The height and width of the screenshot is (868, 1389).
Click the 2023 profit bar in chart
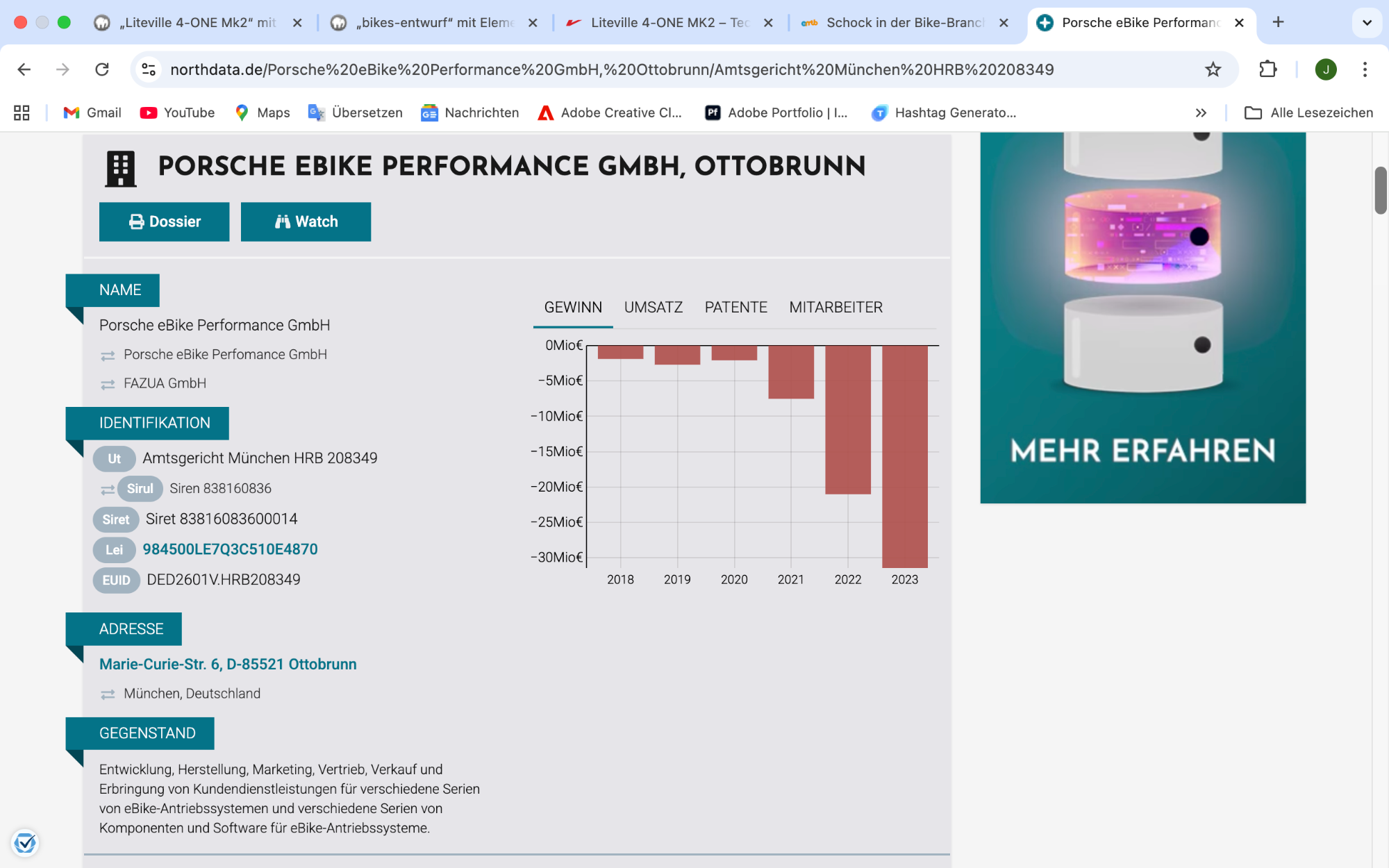(904, 456)
